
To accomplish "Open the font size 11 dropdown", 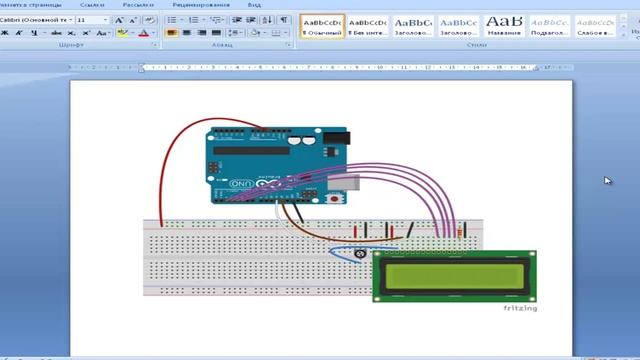I will (x=105, y=20).
